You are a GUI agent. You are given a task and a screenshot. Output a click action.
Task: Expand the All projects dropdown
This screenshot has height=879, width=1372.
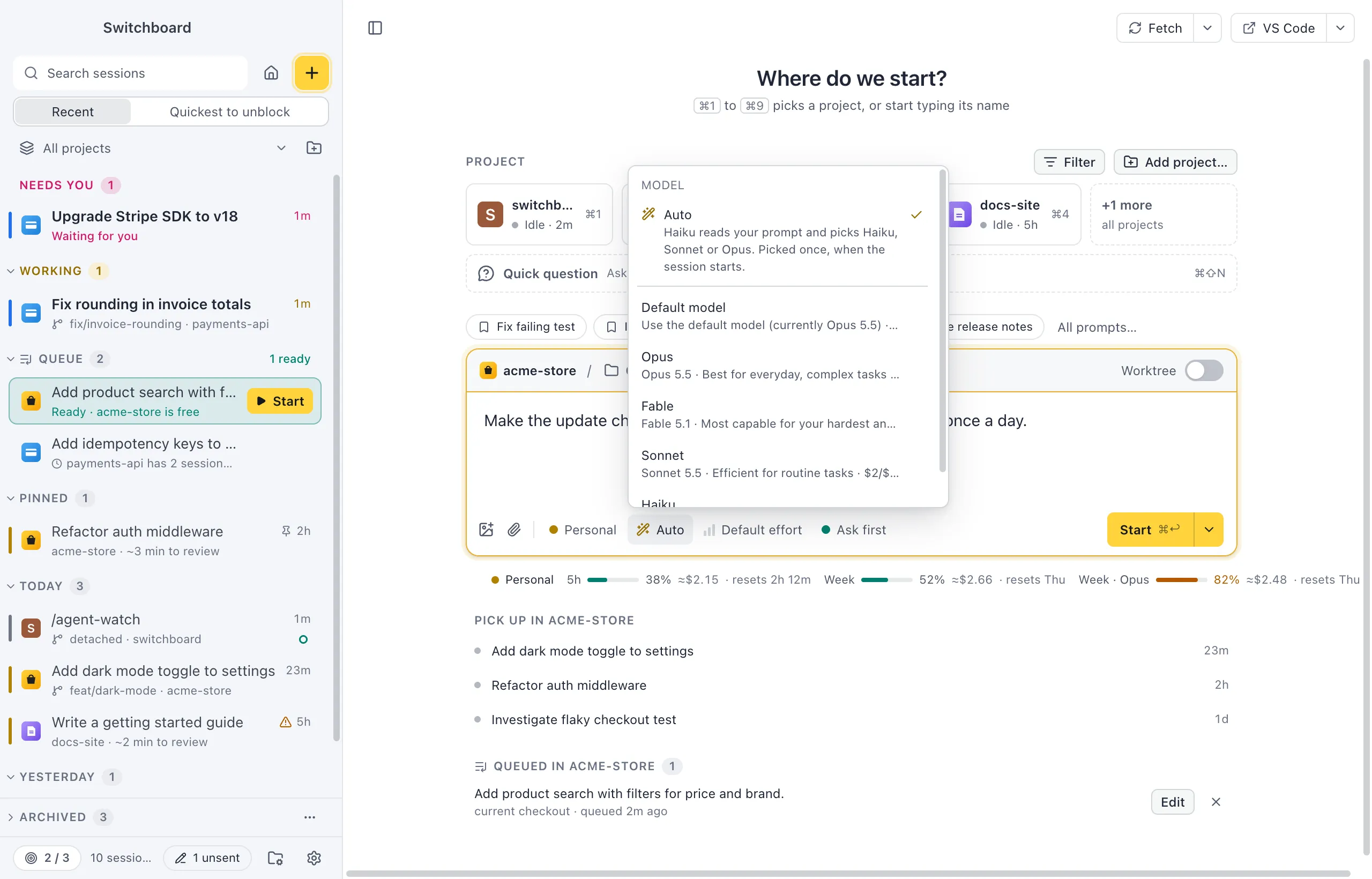(x=153, y=148)
